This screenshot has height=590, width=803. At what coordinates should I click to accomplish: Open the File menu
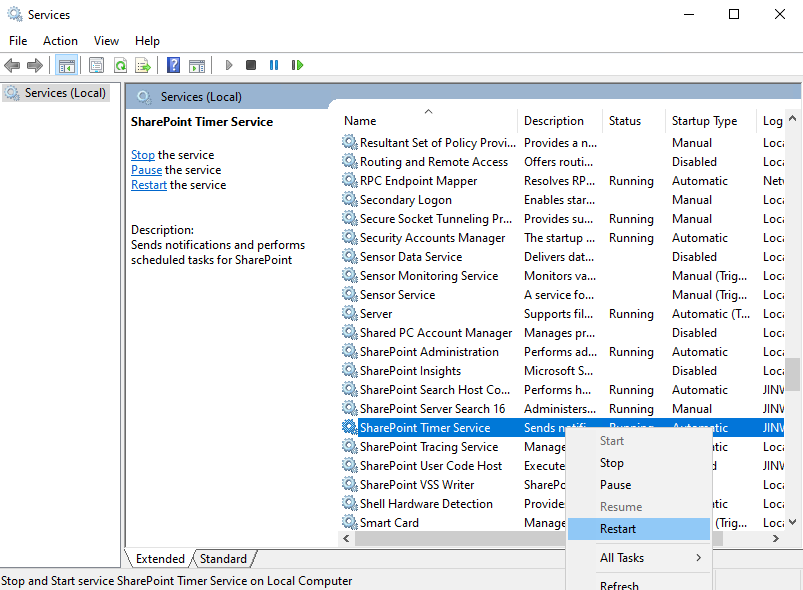point(18,41)
